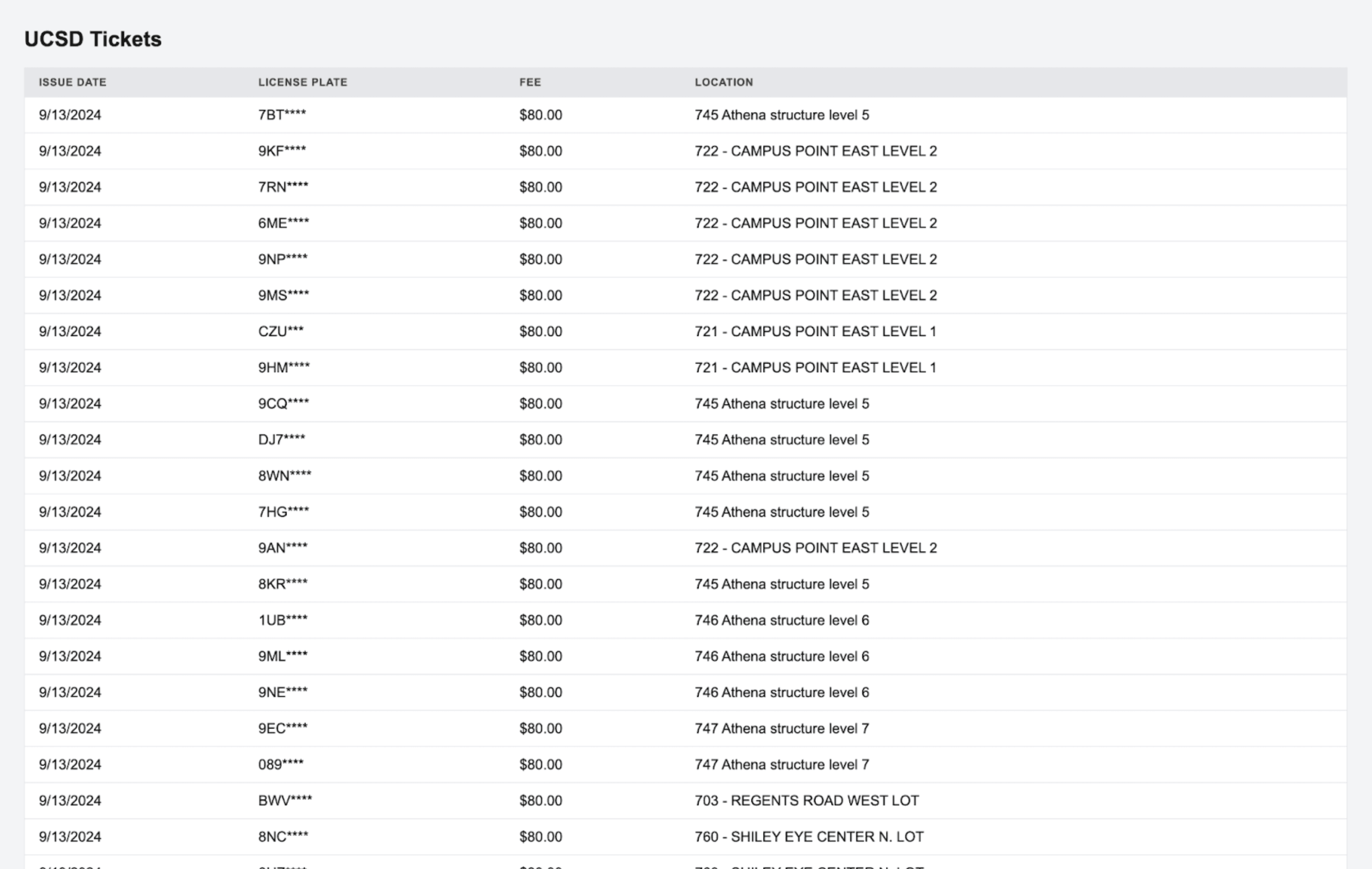Click the $80.00 fee in the 9AN**** row
Screen dimensions: 1372x869
(x=540, y=548)
